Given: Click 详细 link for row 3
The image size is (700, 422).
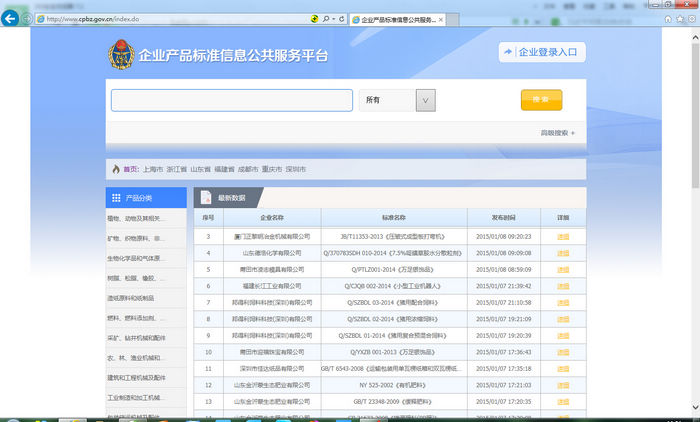Looking at the screenshot, I should point(562,237).
